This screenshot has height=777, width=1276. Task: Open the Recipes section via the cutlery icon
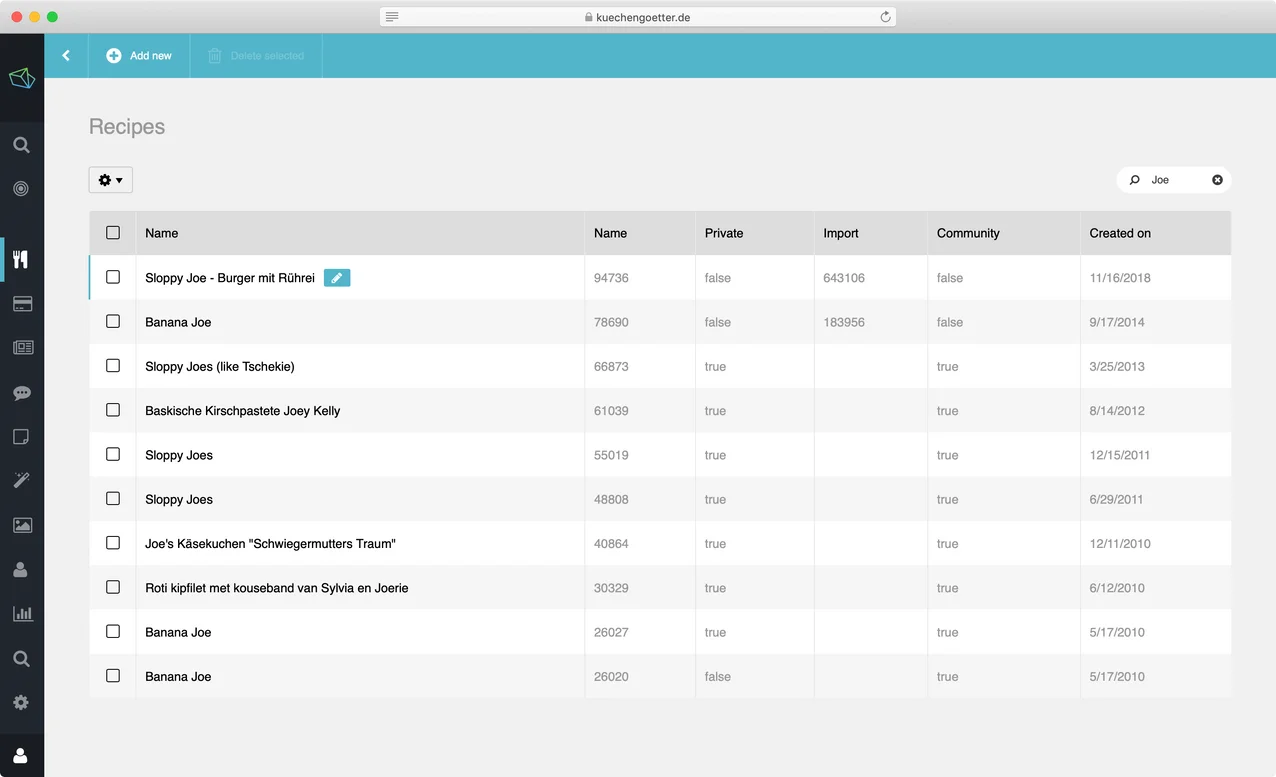click(22, 259)
